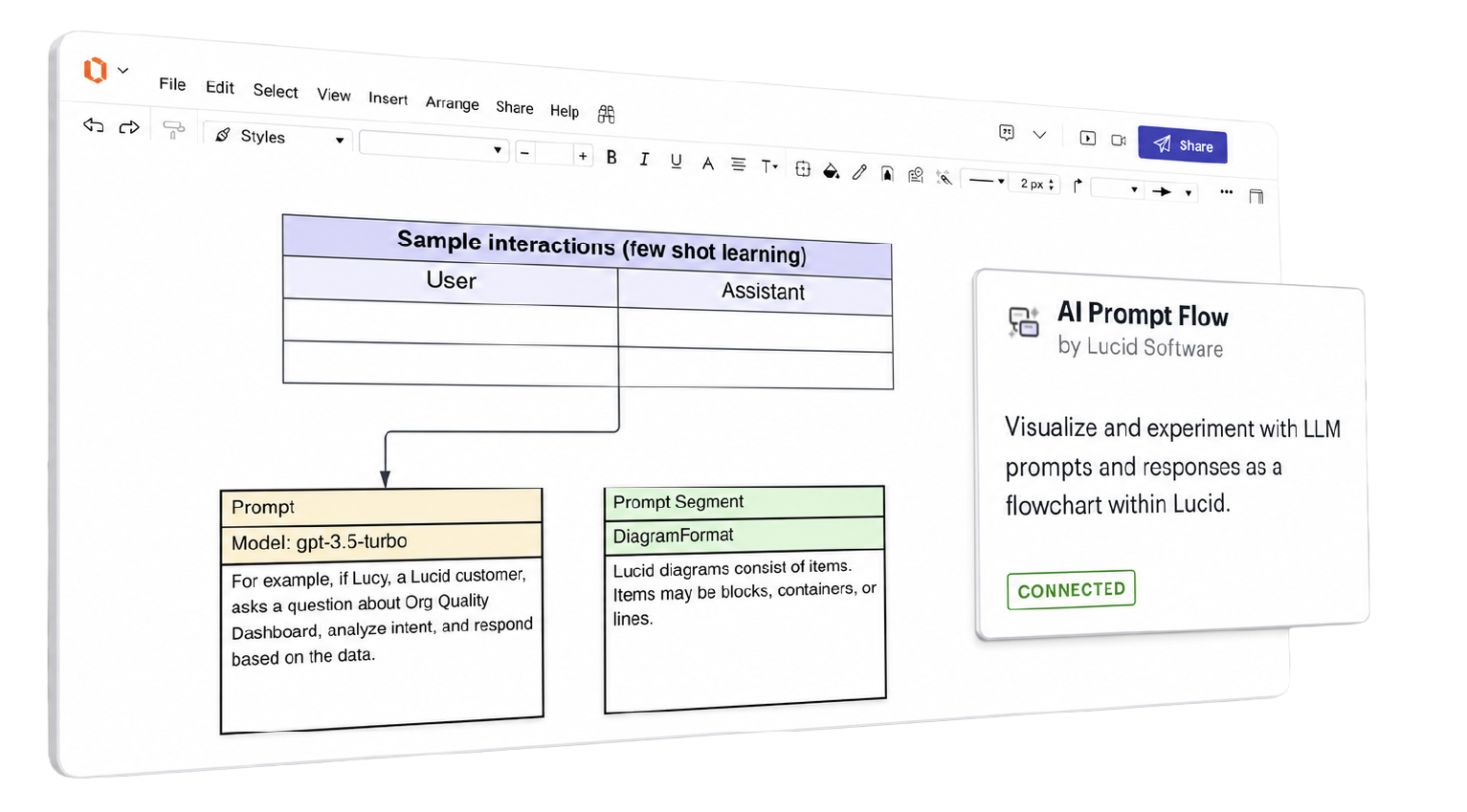1467x812 pixels.
Task: Open the line color pencil tool
Action: click(859, 172)
